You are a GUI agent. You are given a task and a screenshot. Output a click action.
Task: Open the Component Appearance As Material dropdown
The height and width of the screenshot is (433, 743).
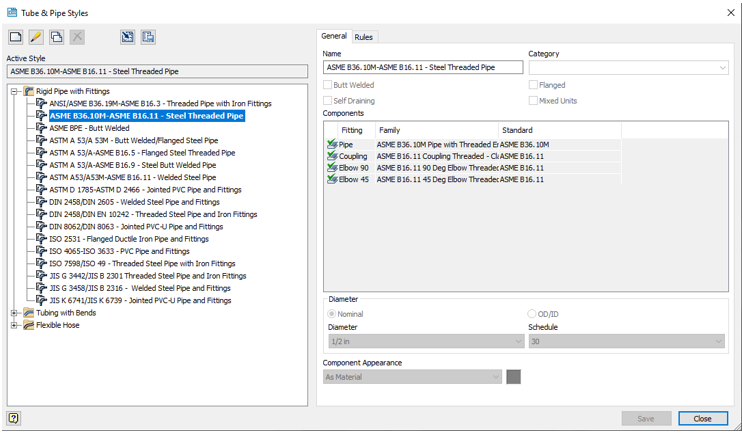[412, 377]
